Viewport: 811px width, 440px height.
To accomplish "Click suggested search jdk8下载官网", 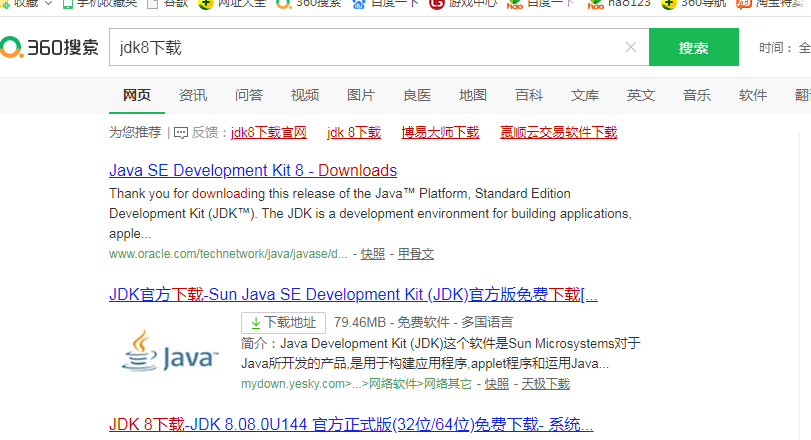I will tap(268, 133).
